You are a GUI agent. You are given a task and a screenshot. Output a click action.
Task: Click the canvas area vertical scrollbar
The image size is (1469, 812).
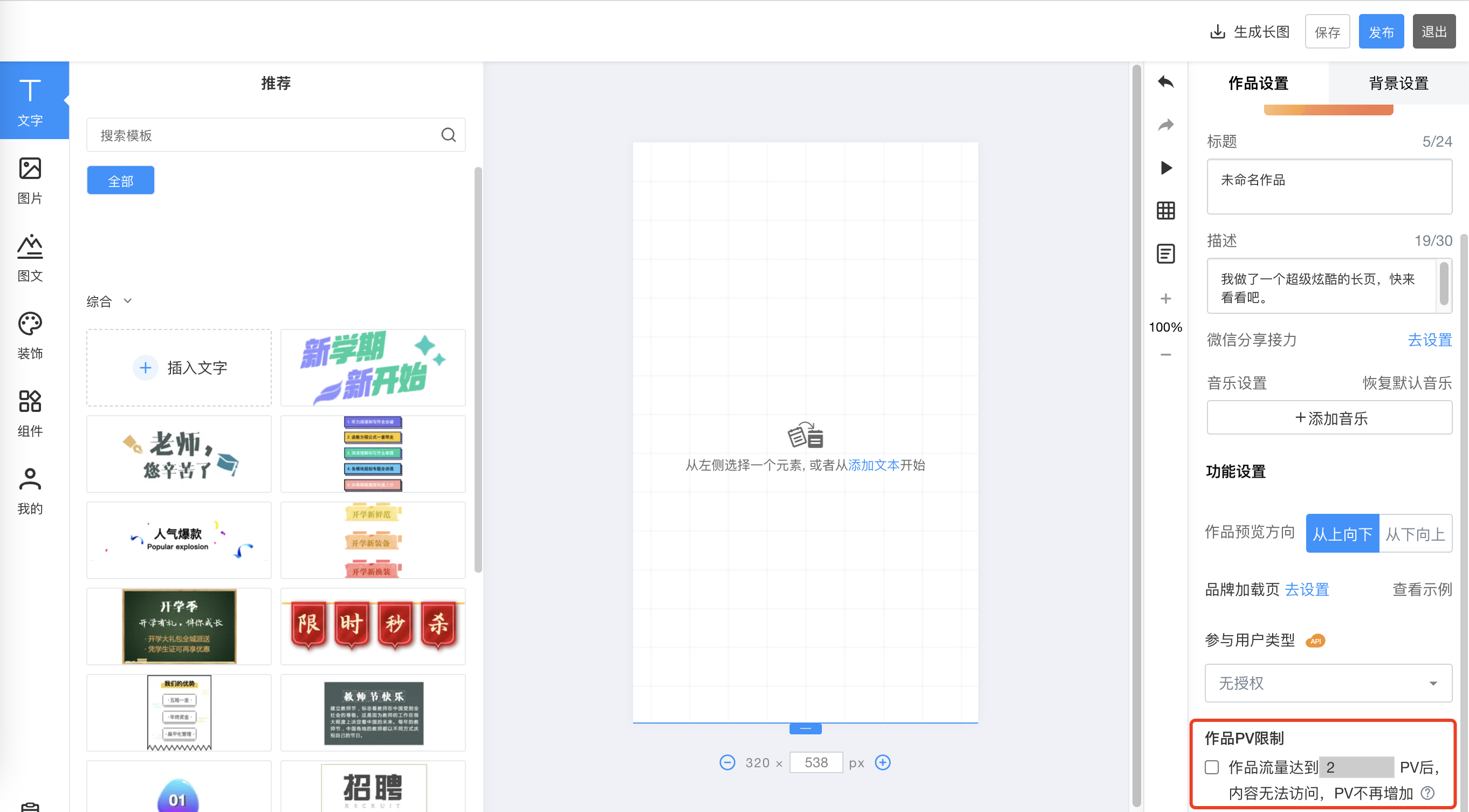coord(1136,436)
